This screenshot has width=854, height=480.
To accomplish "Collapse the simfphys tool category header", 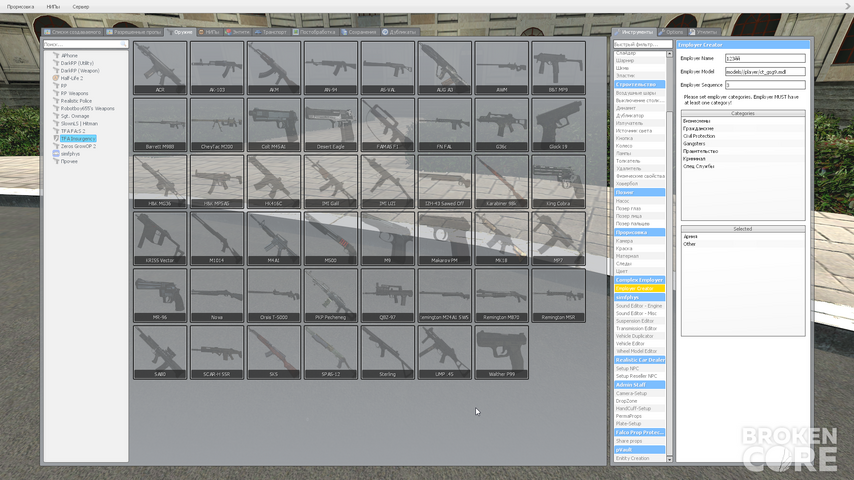I will click(639, 297).
